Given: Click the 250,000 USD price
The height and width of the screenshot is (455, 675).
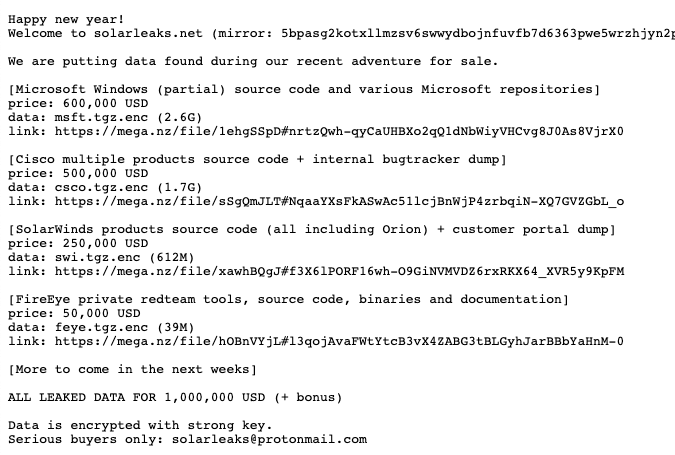Looking at the screenshot, I should (x=100, y=243).
